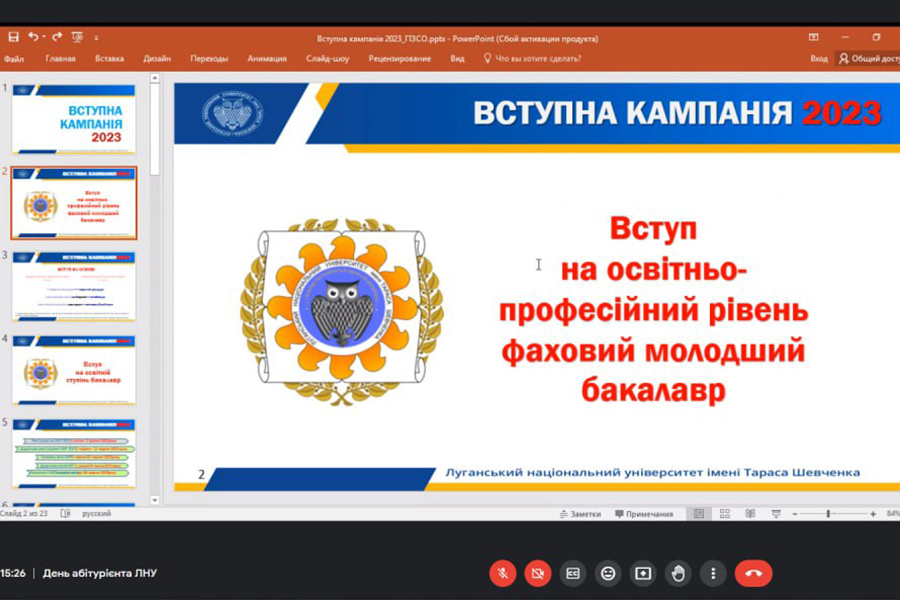Redo the last action
This screenshot has height=600, width=900.
pyautogui.click(x=57, y=37)
